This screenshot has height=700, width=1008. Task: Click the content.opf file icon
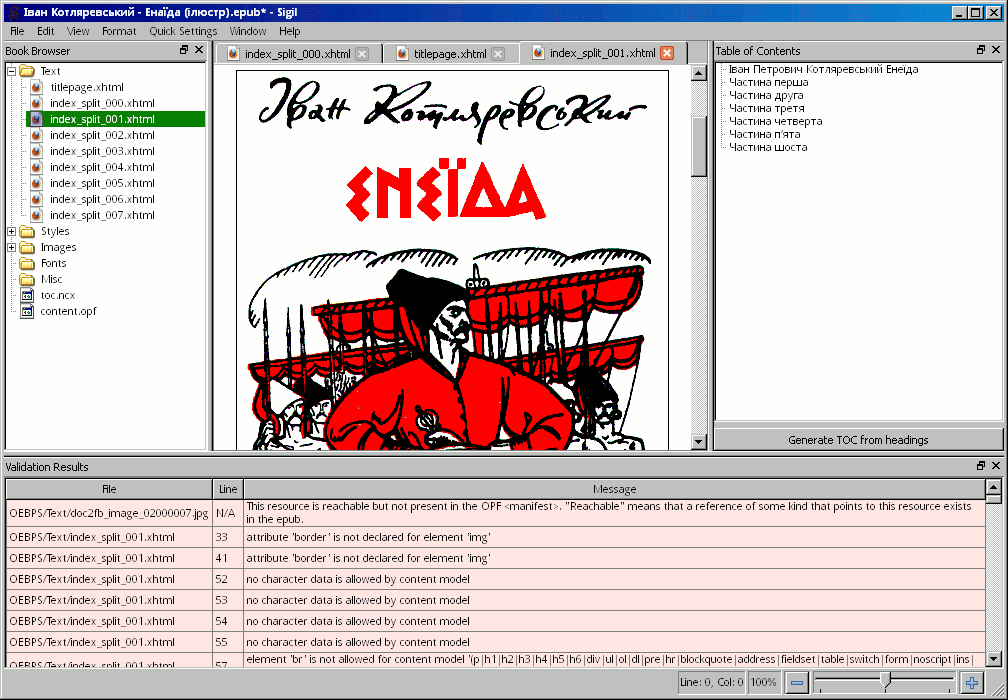pyautogui.click(x=27, y=311)
